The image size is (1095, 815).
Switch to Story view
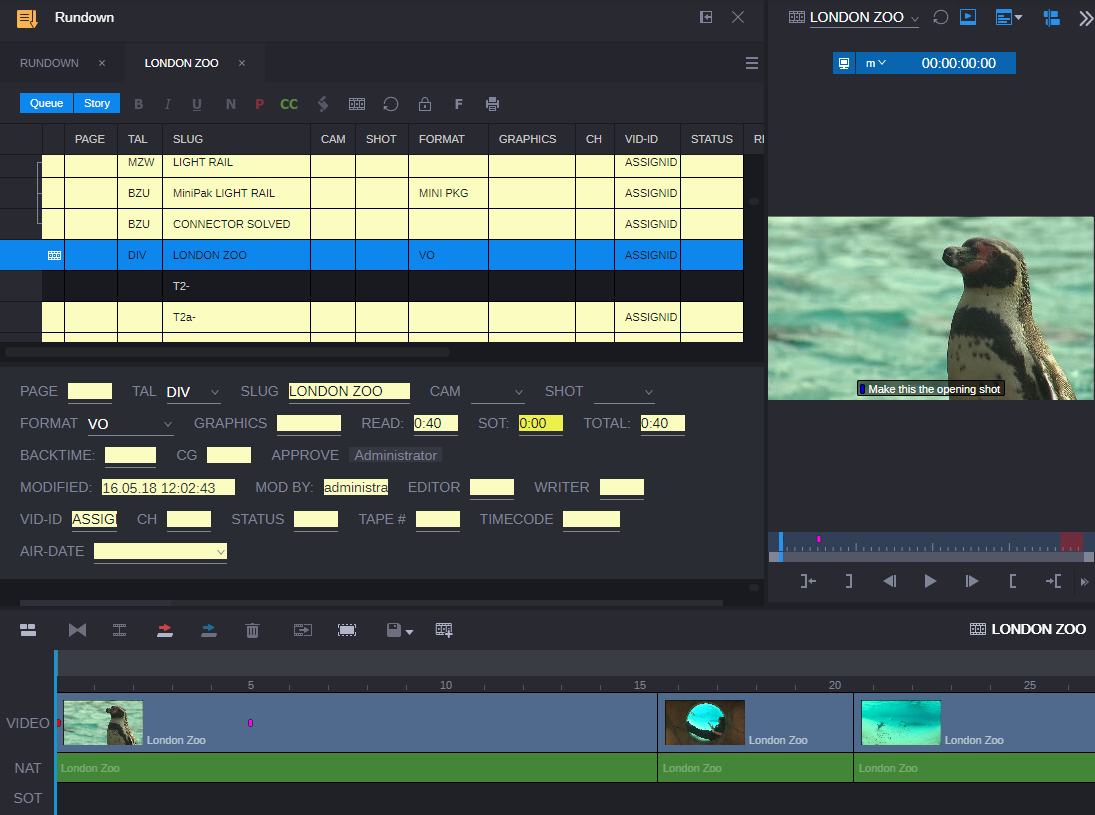(97, 103)
